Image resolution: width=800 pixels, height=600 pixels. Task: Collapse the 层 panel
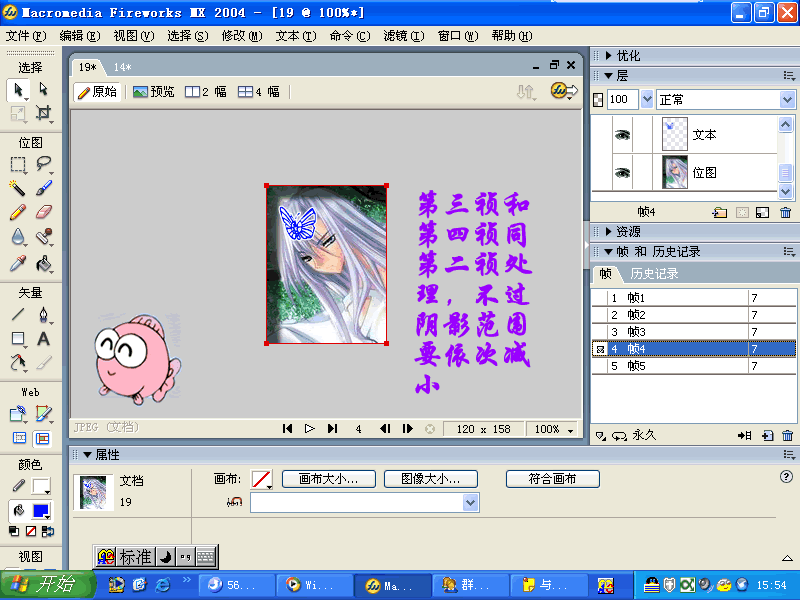coord(608,76)
